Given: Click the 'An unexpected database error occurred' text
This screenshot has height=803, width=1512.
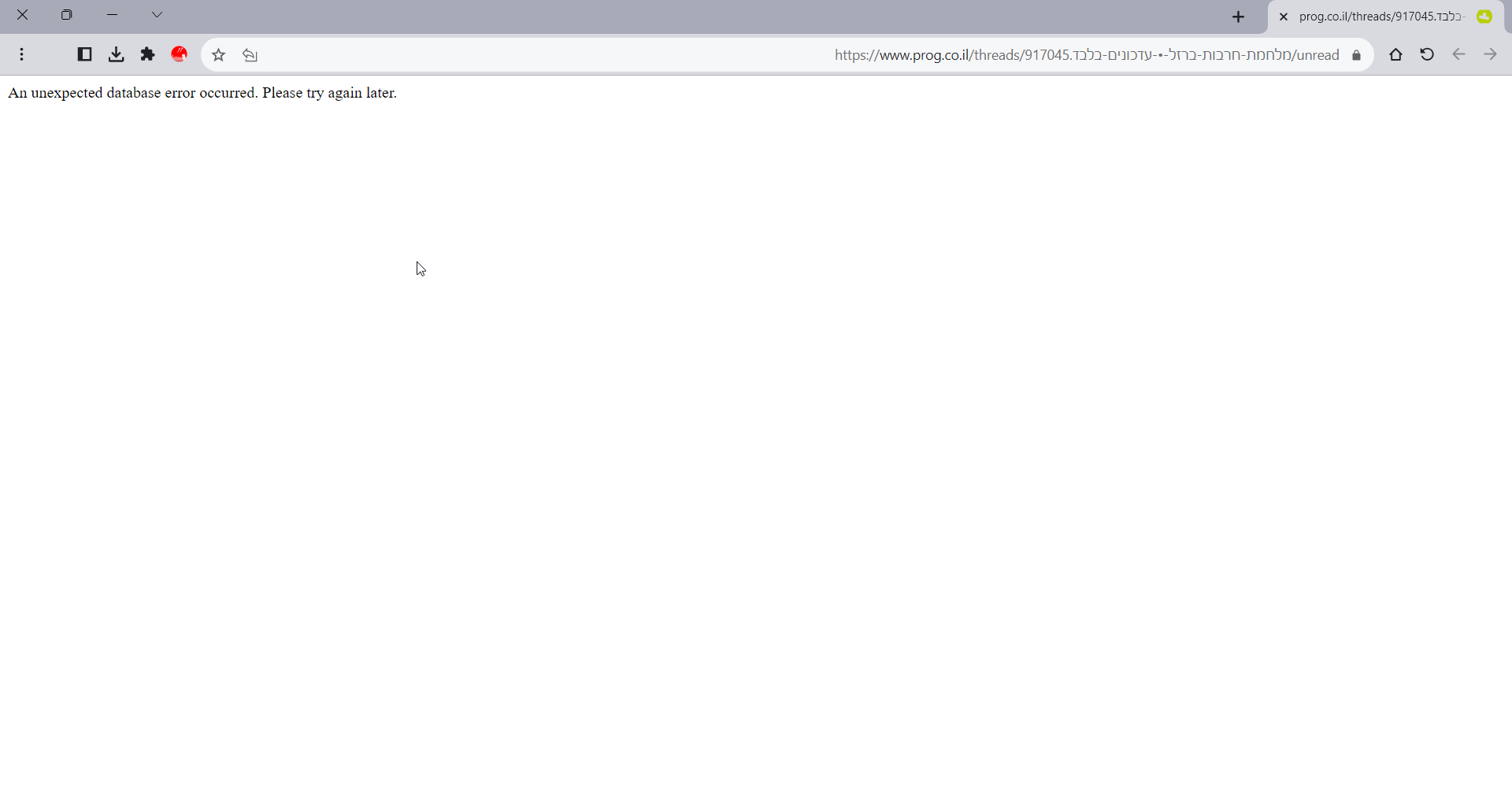Looking at the screenshot, I should coord(132,93).
